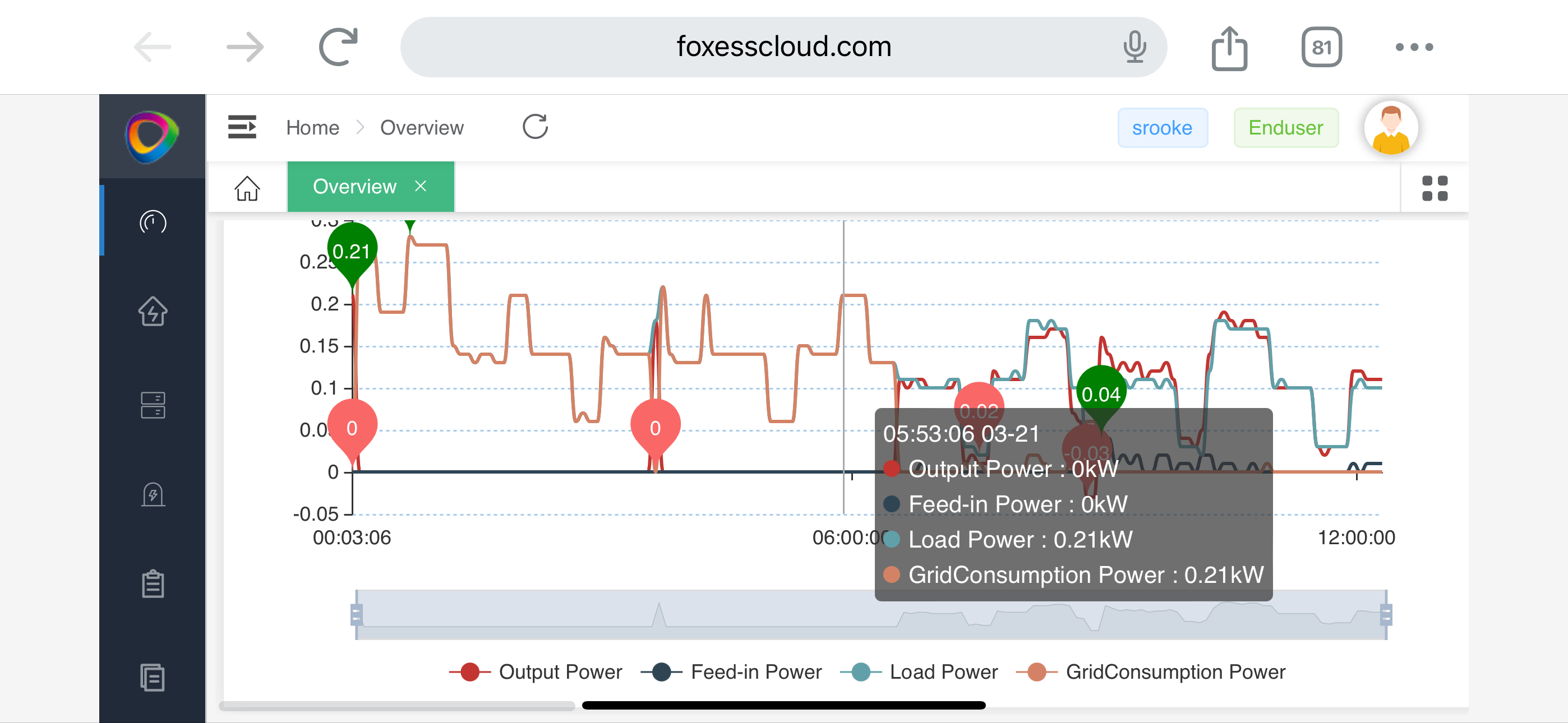The height and width of the screenshot is (723, 1568).
Task: Open the four-squares tab grid menu
Action: pyautogui.click(x=1434, y=188)
